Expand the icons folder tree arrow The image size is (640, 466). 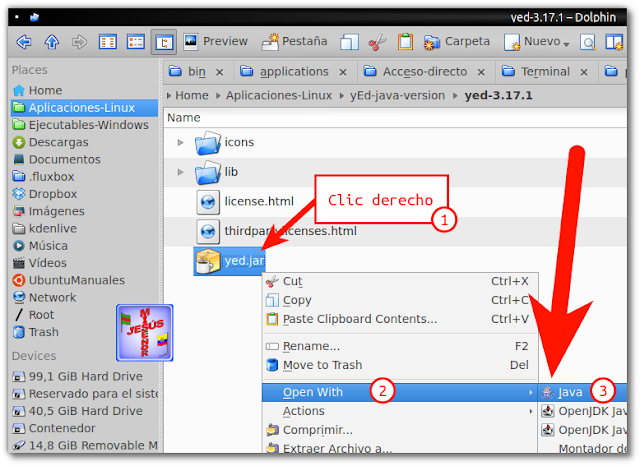tap(180, 142)
